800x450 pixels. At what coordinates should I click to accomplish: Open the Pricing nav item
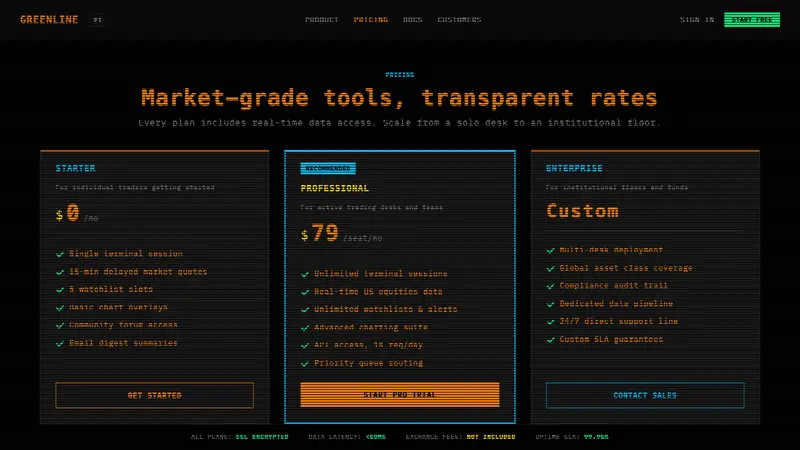[371, 20]
